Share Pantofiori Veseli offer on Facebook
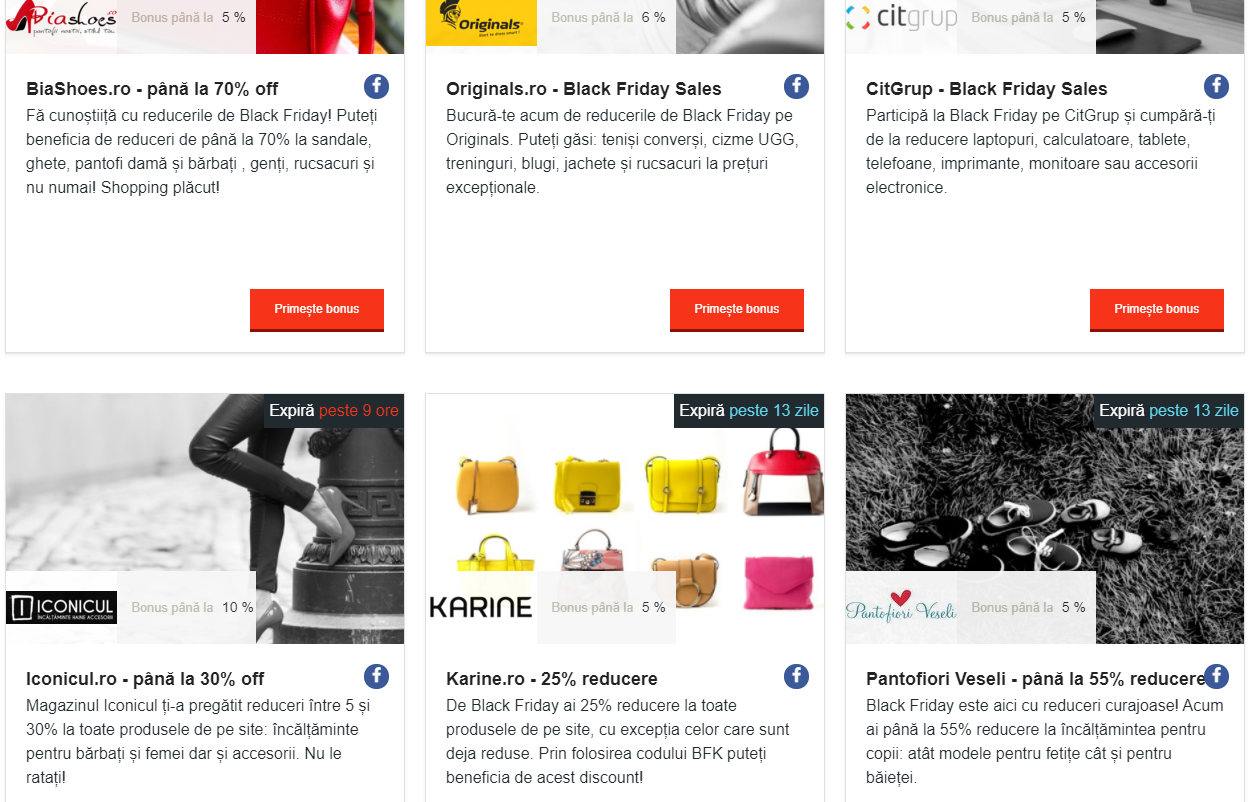Viewport: 1249px width, 802px height. 1216,676
